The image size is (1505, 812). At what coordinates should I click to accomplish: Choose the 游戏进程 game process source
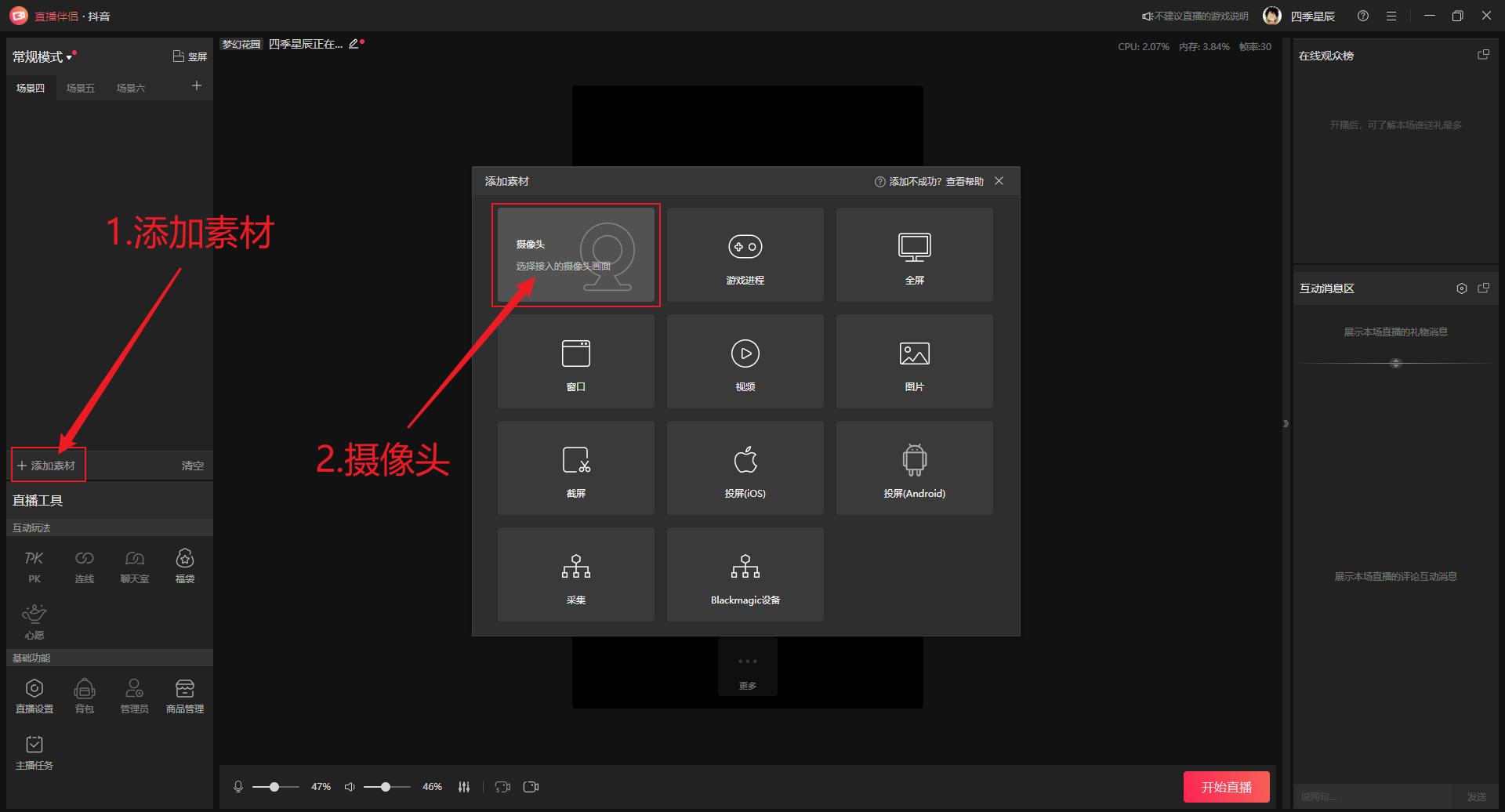(x=745, y=255)
